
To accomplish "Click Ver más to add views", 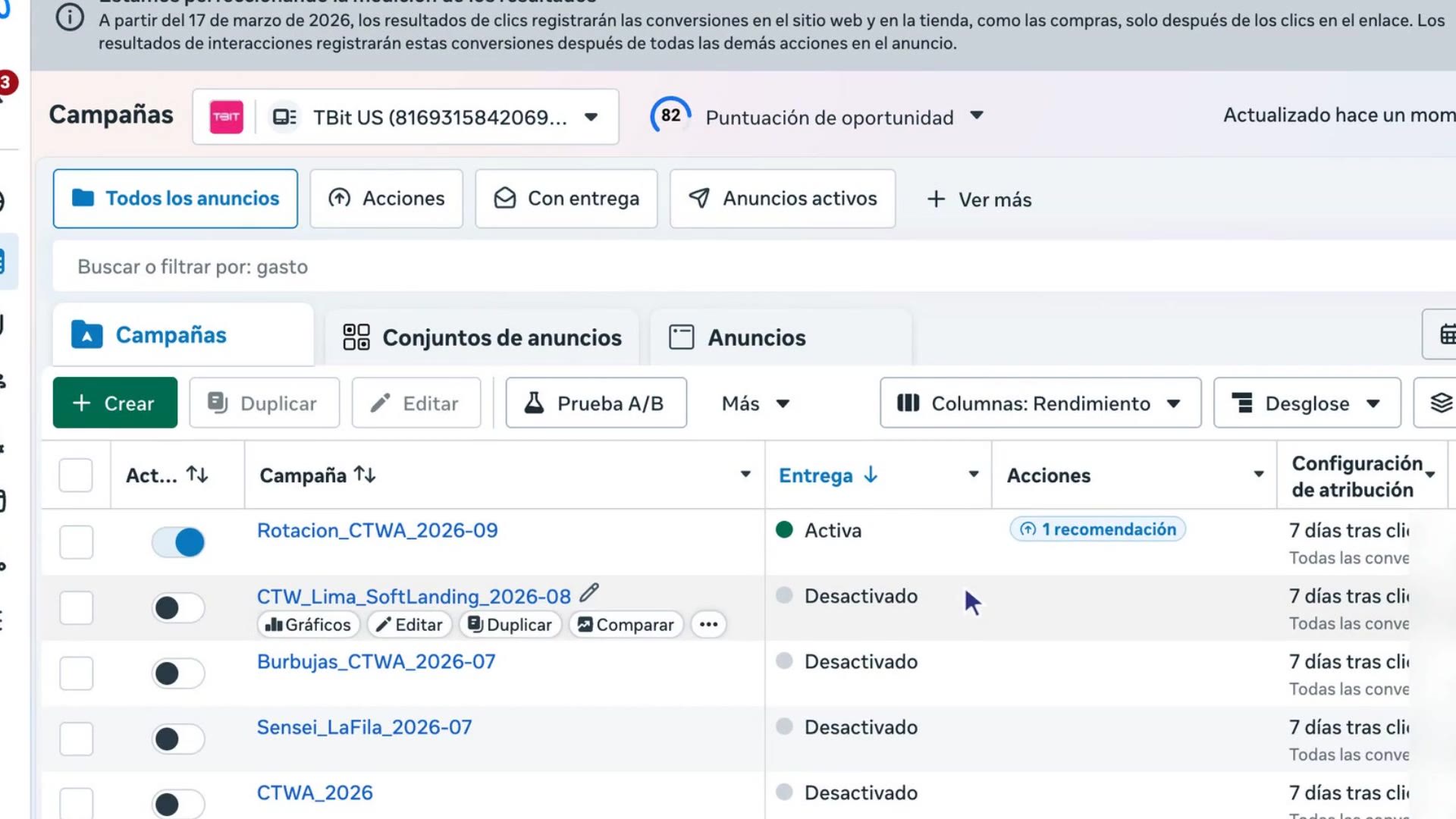I will [979, 199].
